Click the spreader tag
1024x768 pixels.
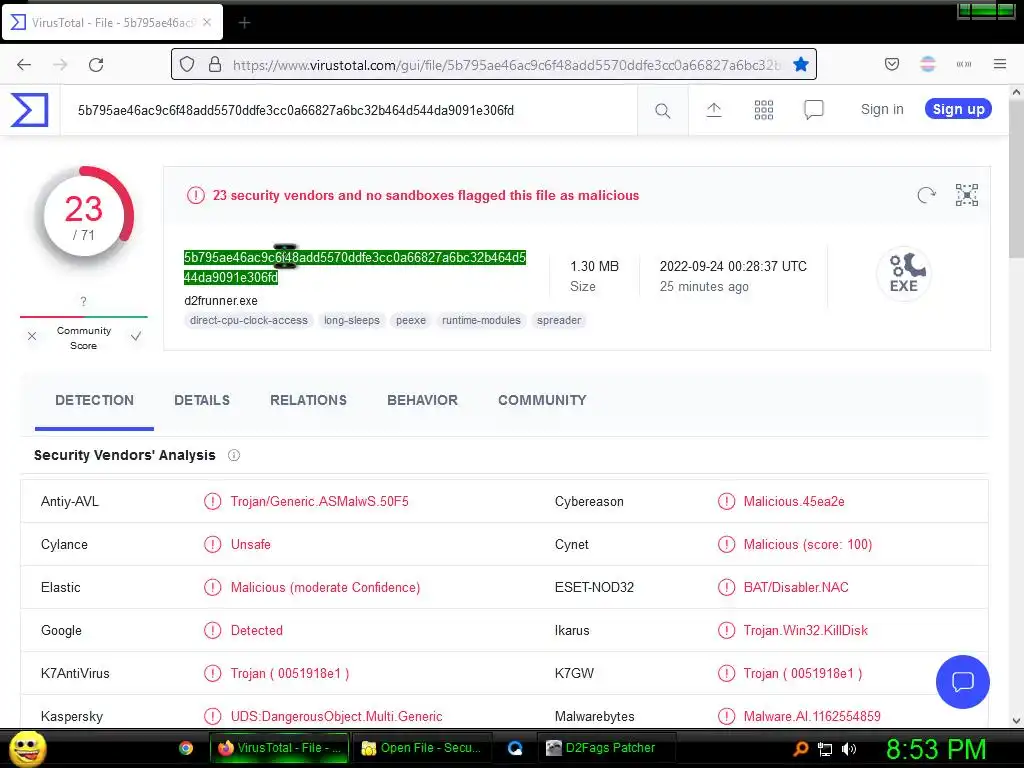[559, 321]
